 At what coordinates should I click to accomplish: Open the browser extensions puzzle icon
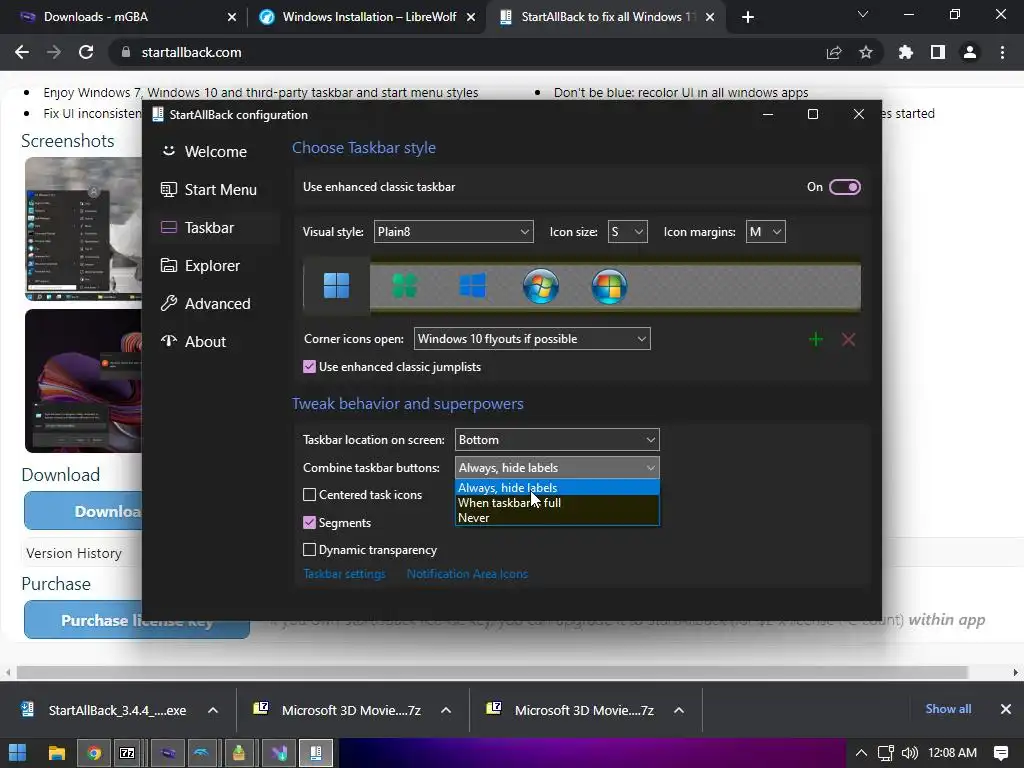tap(906, 52)
